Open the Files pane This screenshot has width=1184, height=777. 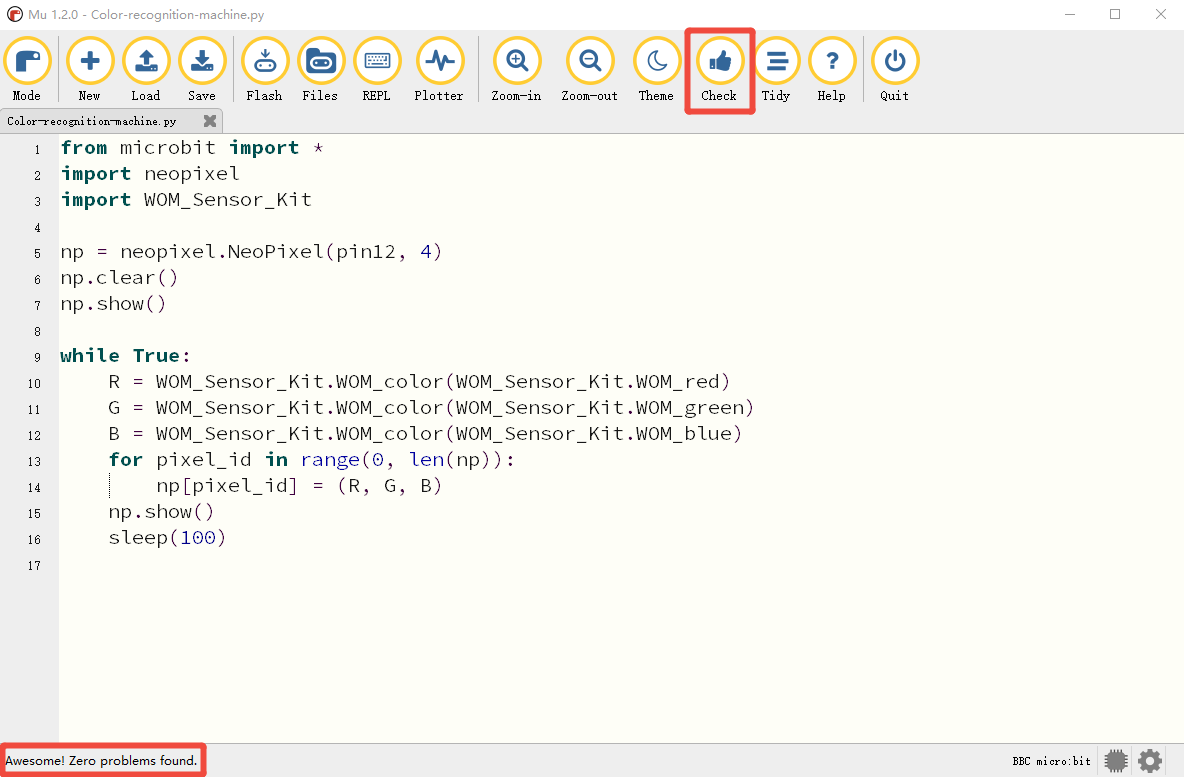point(320,69)
